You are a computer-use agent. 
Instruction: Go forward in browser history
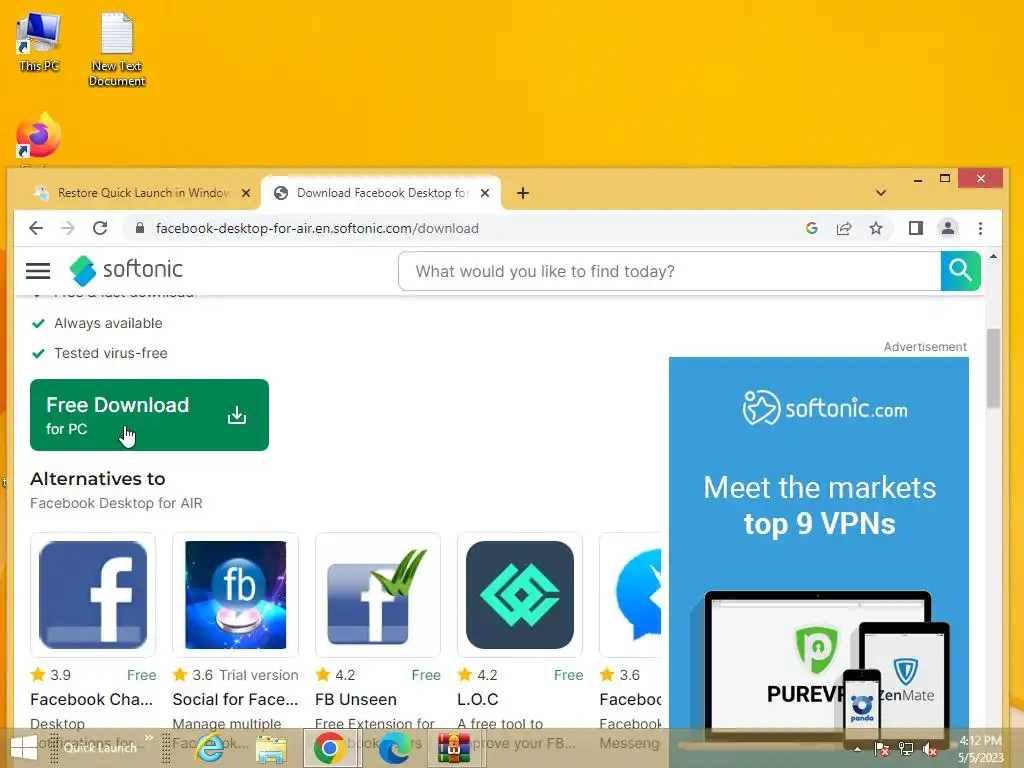tap(67, 228)
